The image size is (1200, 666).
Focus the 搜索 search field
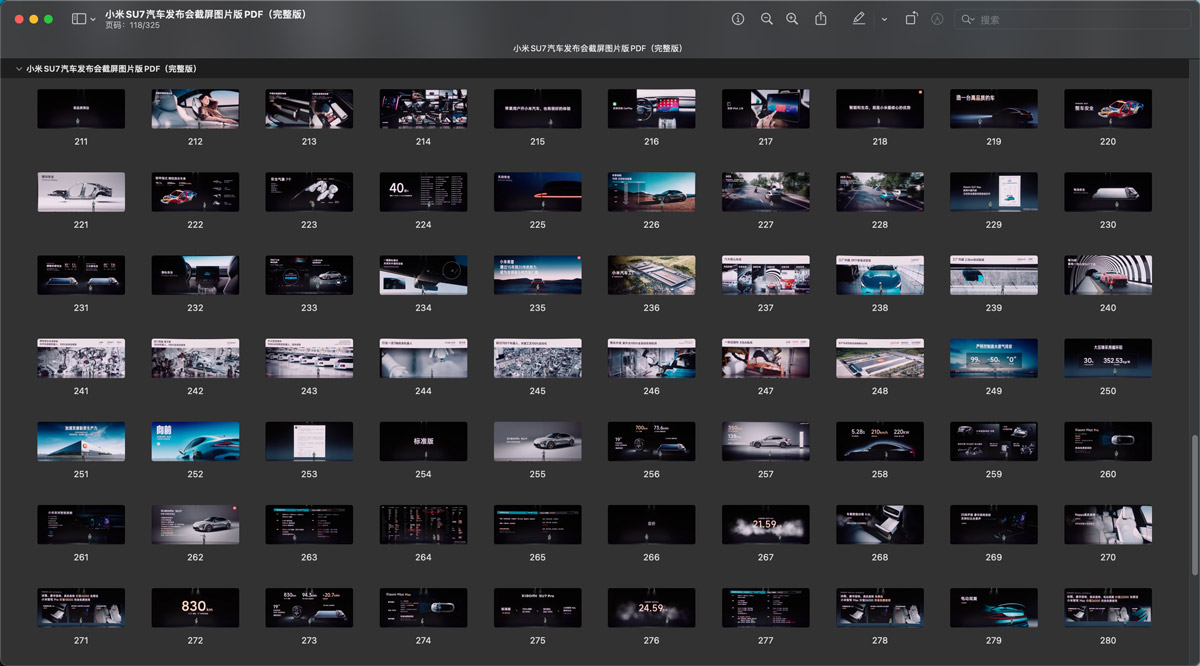pyautogui.click(x=1073, y=20)
